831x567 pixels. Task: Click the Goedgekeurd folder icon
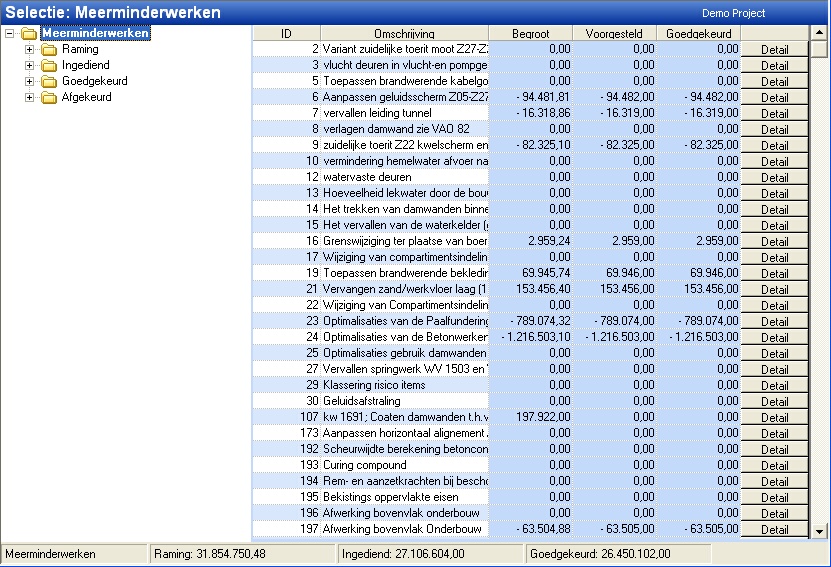click(49, 82)
